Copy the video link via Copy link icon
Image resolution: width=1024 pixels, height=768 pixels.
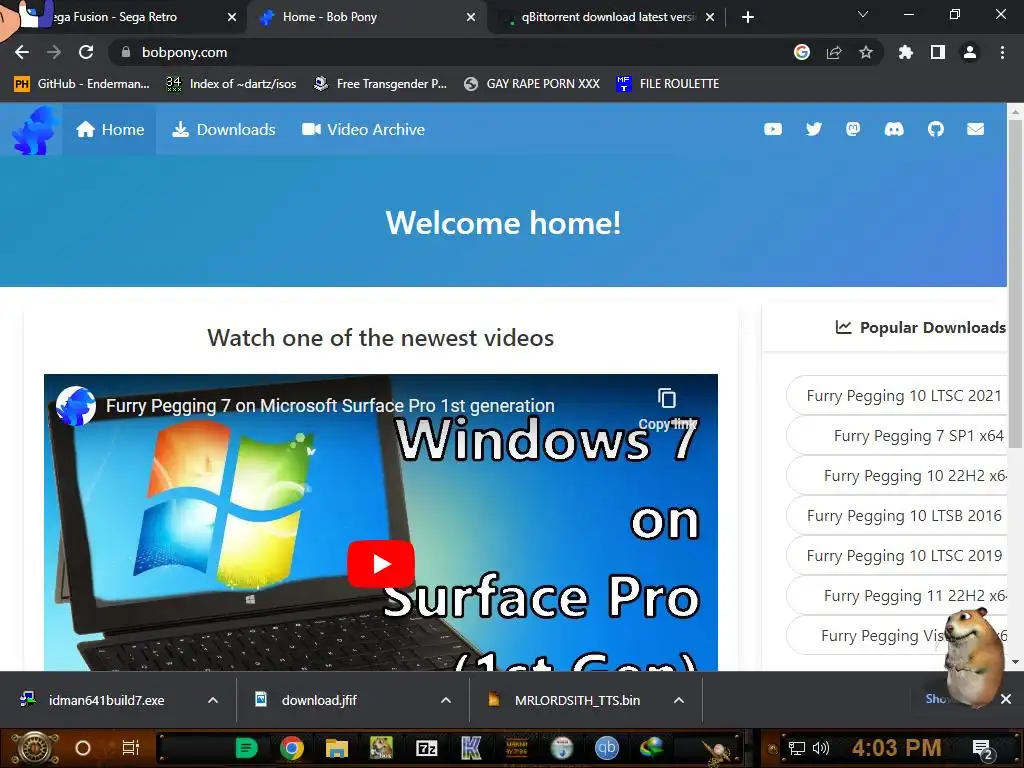[x=667, y=408]
